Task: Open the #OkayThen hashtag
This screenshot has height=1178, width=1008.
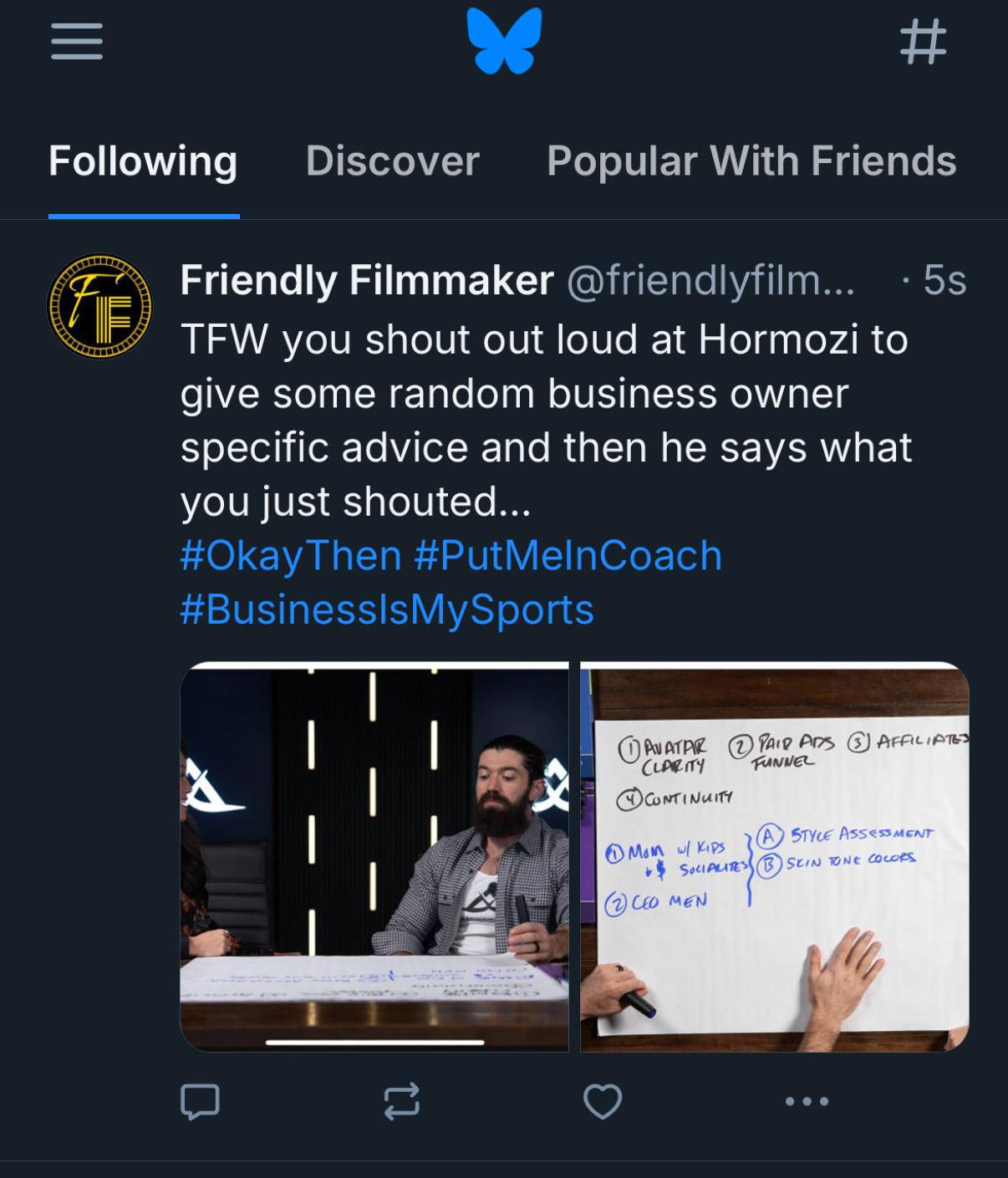Action: point(291,556)
